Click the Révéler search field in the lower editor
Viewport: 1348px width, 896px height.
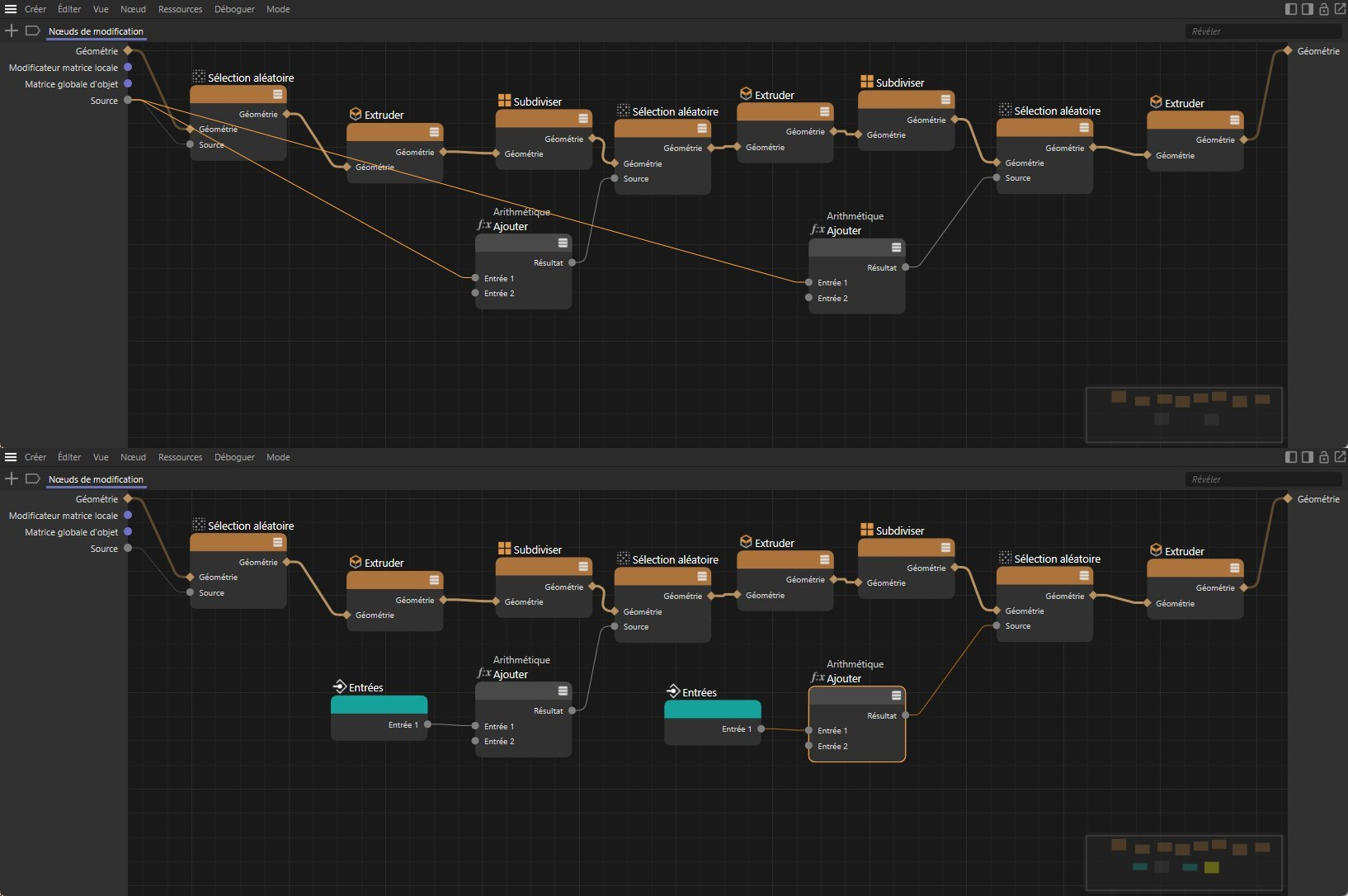coord(1262,479)
